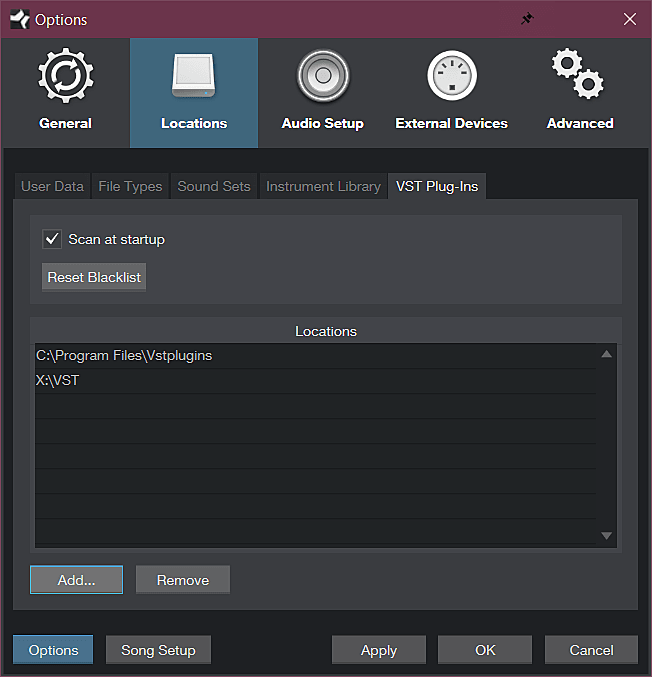Select the X:\VST location entry
The width and height of the screenshot is (652, 677).
pyautogui.click(x=58, y=380)
